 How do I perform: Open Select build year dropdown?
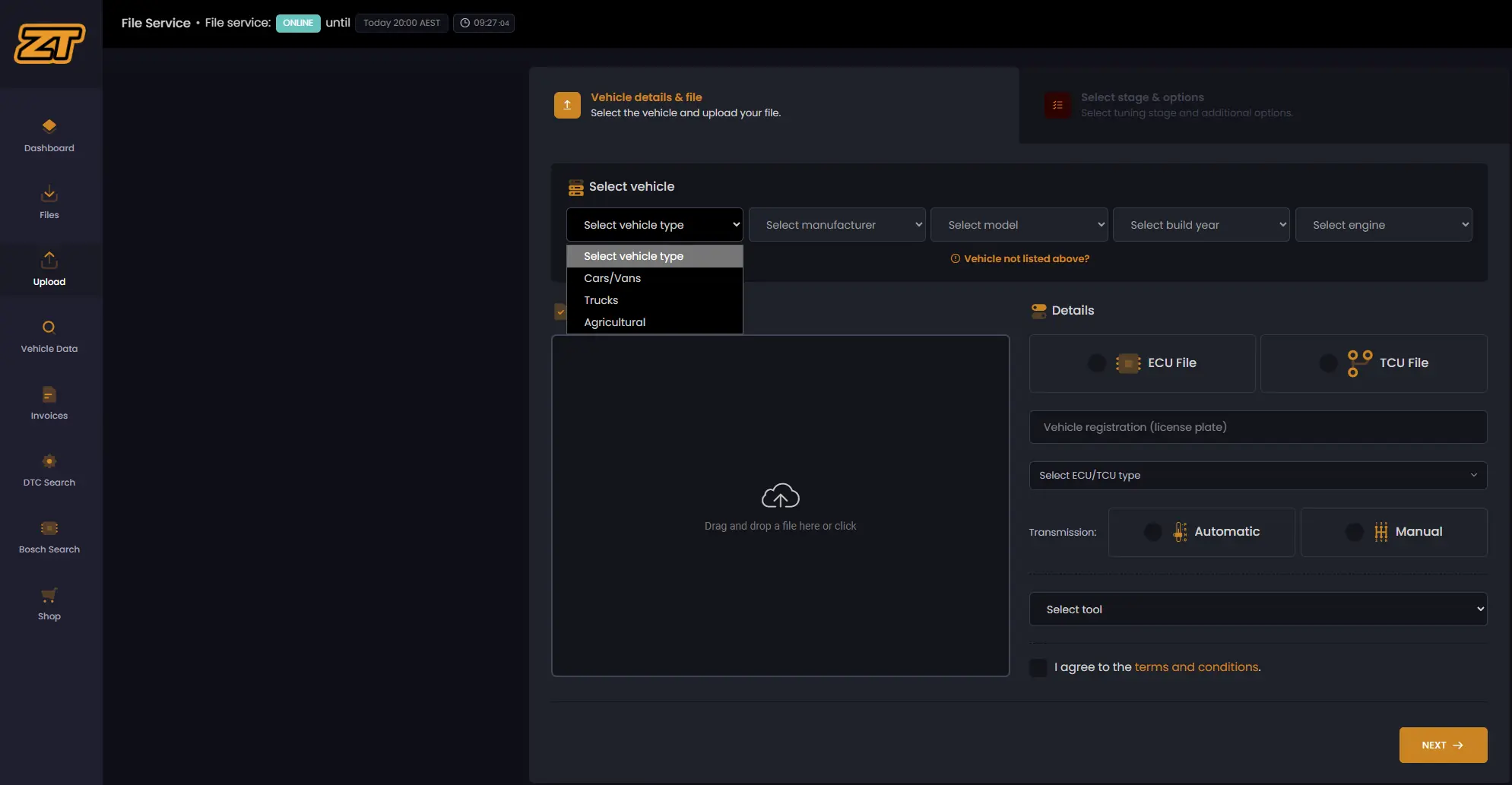tap(1201, 225)
